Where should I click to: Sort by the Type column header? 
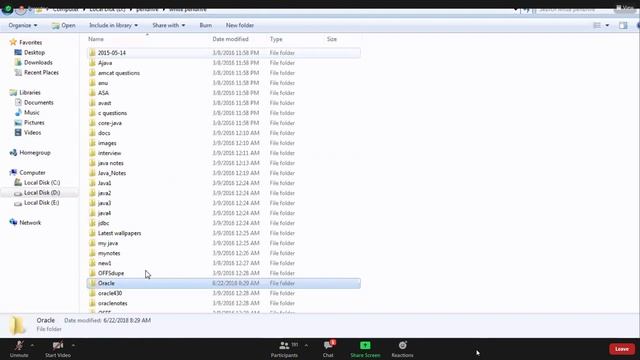276,39
